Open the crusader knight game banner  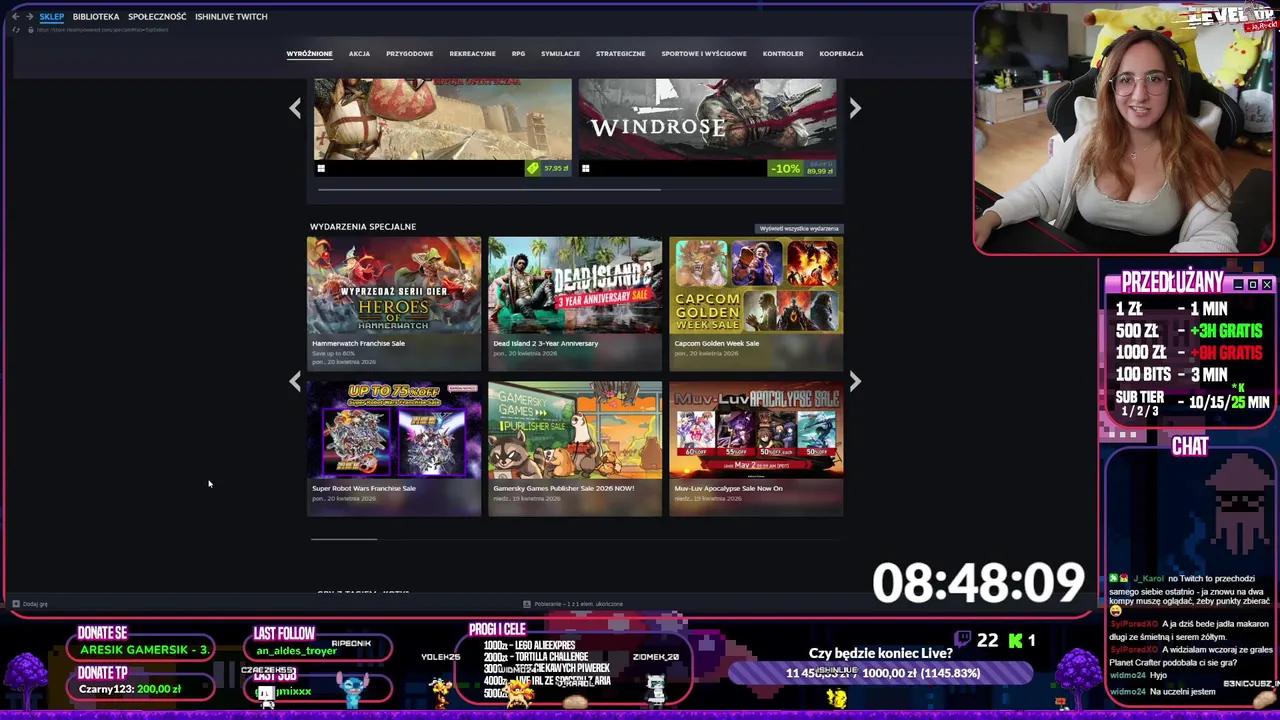coord(443,119)
